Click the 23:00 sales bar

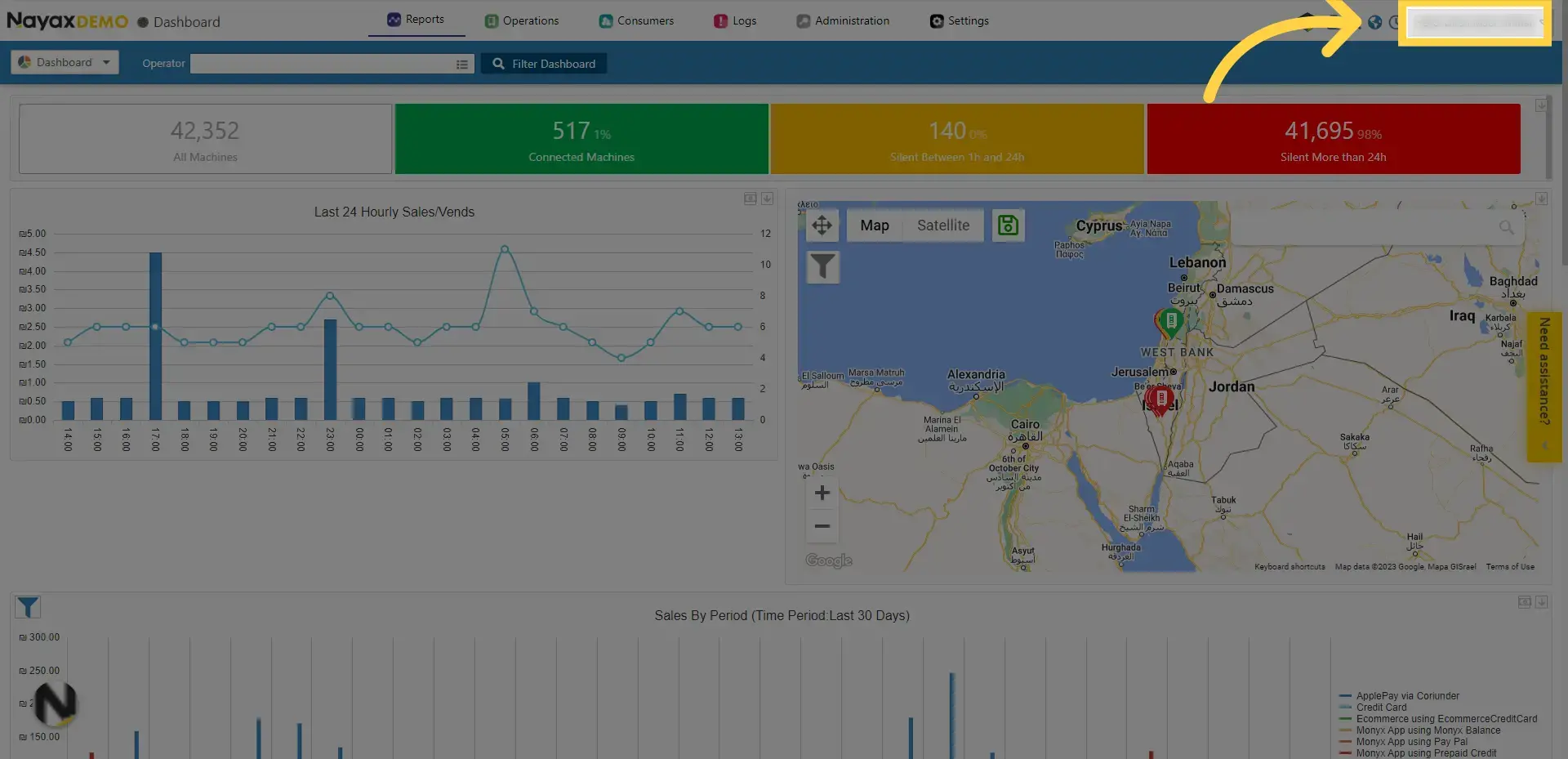(330, 369)
